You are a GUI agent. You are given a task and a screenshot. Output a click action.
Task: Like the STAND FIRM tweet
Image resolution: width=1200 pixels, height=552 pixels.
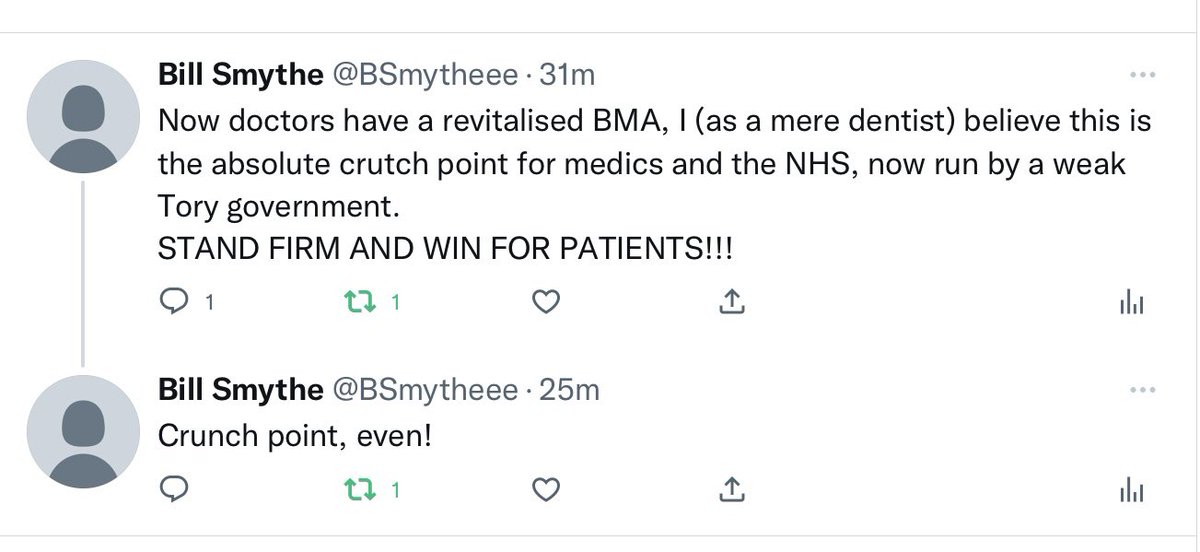click(544, 301)
